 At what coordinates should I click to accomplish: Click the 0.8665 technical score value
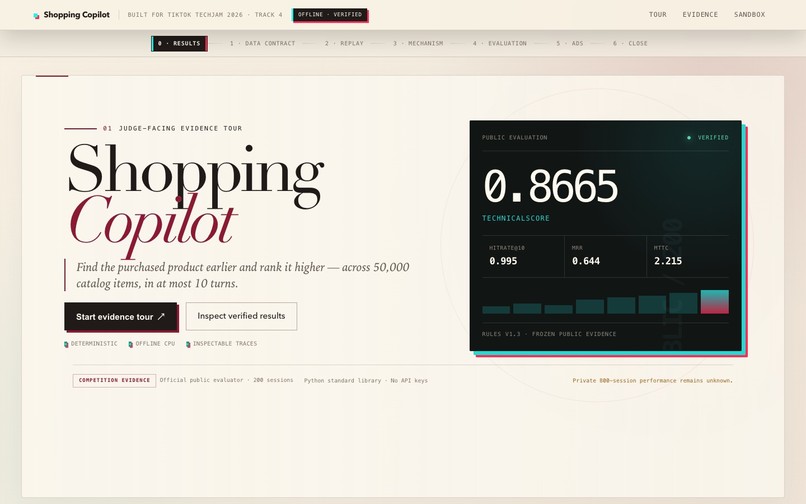tap(551, 186)
